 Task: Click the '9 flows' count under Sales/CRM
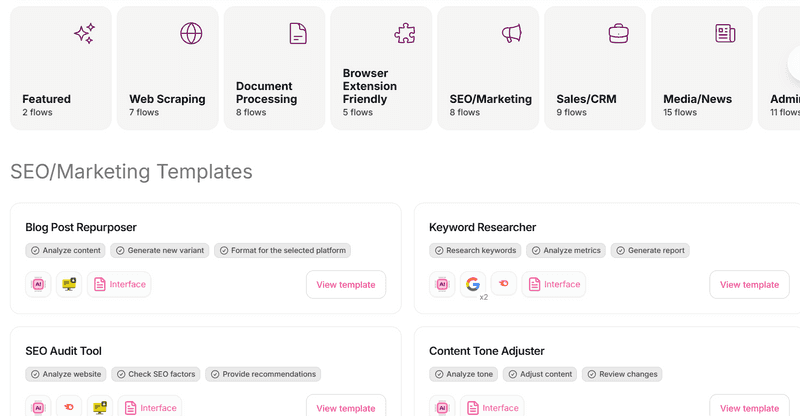point(571,112)
